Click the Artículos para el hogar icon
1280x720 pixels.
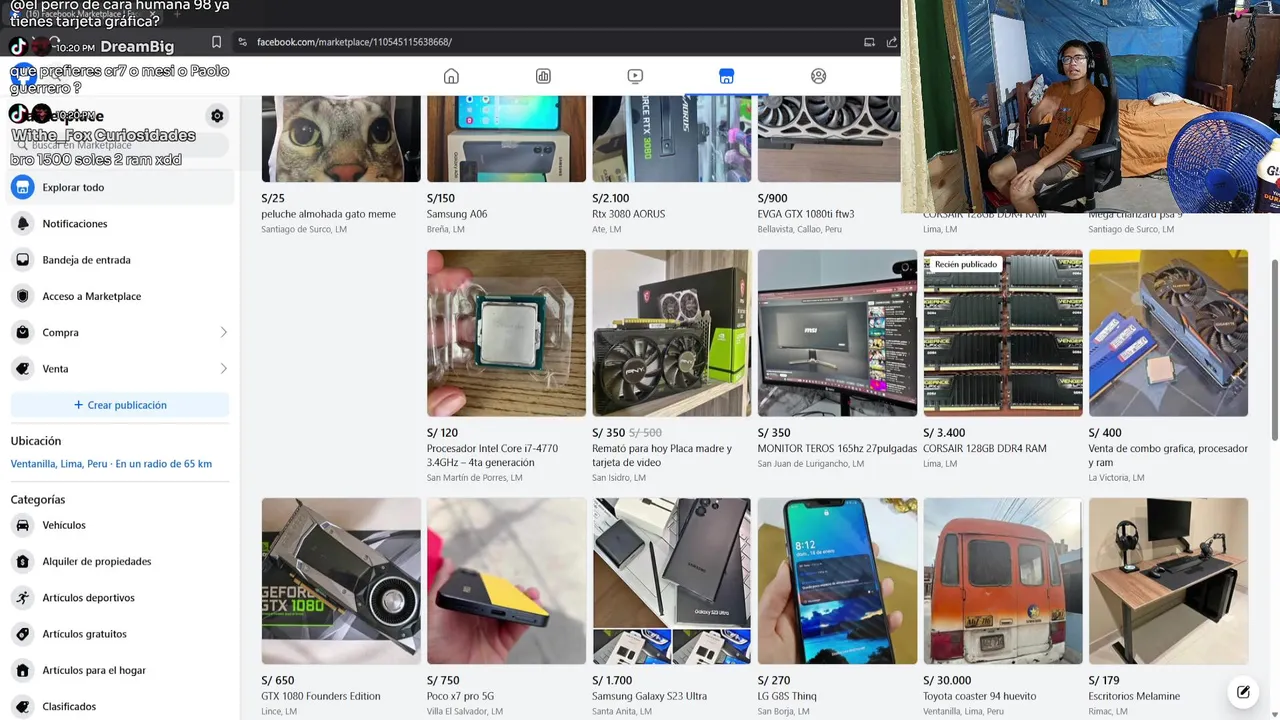(x=22, y=670)
